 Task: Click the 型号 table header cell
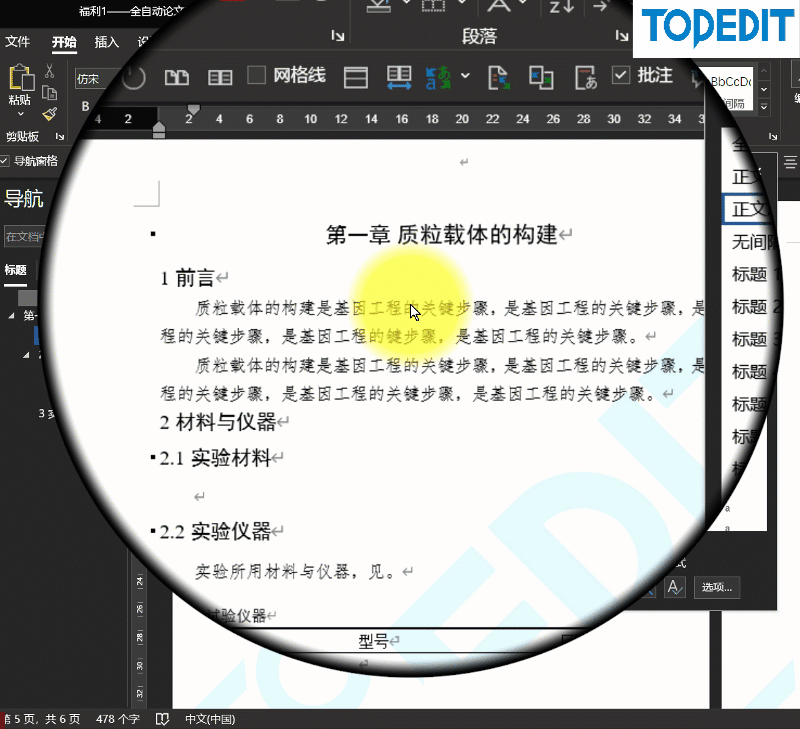tap(373, 641)
